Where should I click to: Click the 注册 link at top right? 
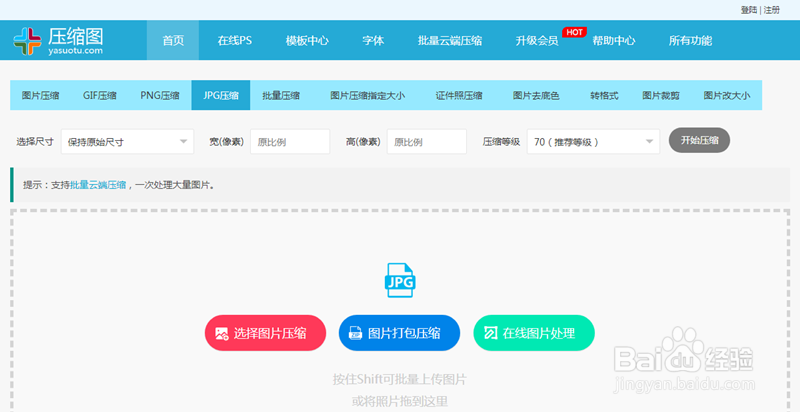click(x=772, y=10)
